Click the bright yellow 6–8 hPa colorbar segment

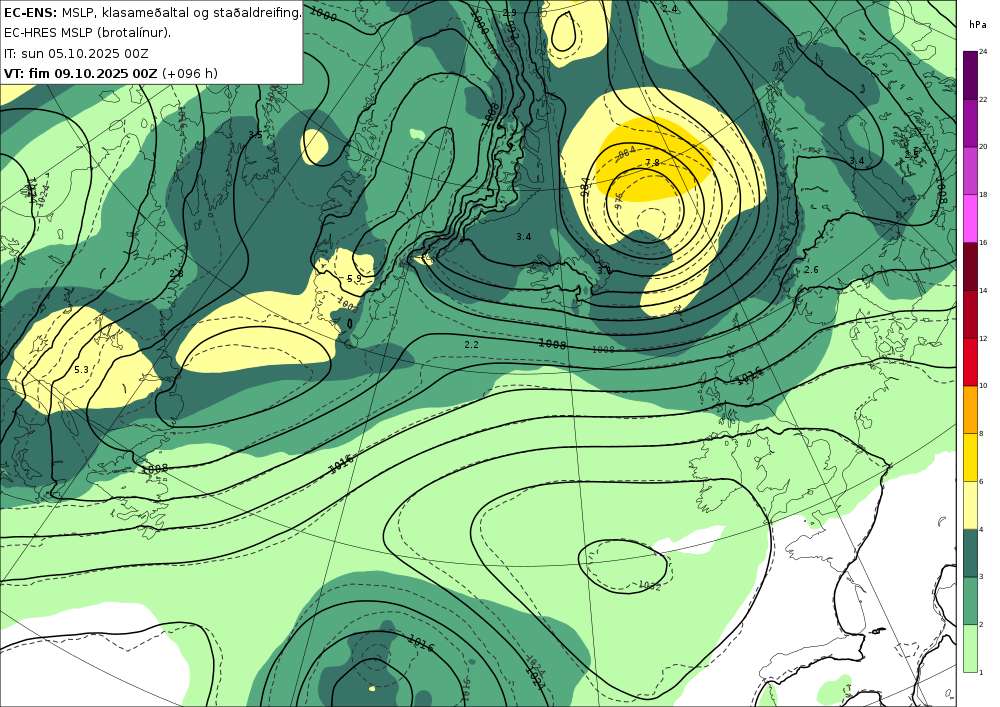[970, 457]
